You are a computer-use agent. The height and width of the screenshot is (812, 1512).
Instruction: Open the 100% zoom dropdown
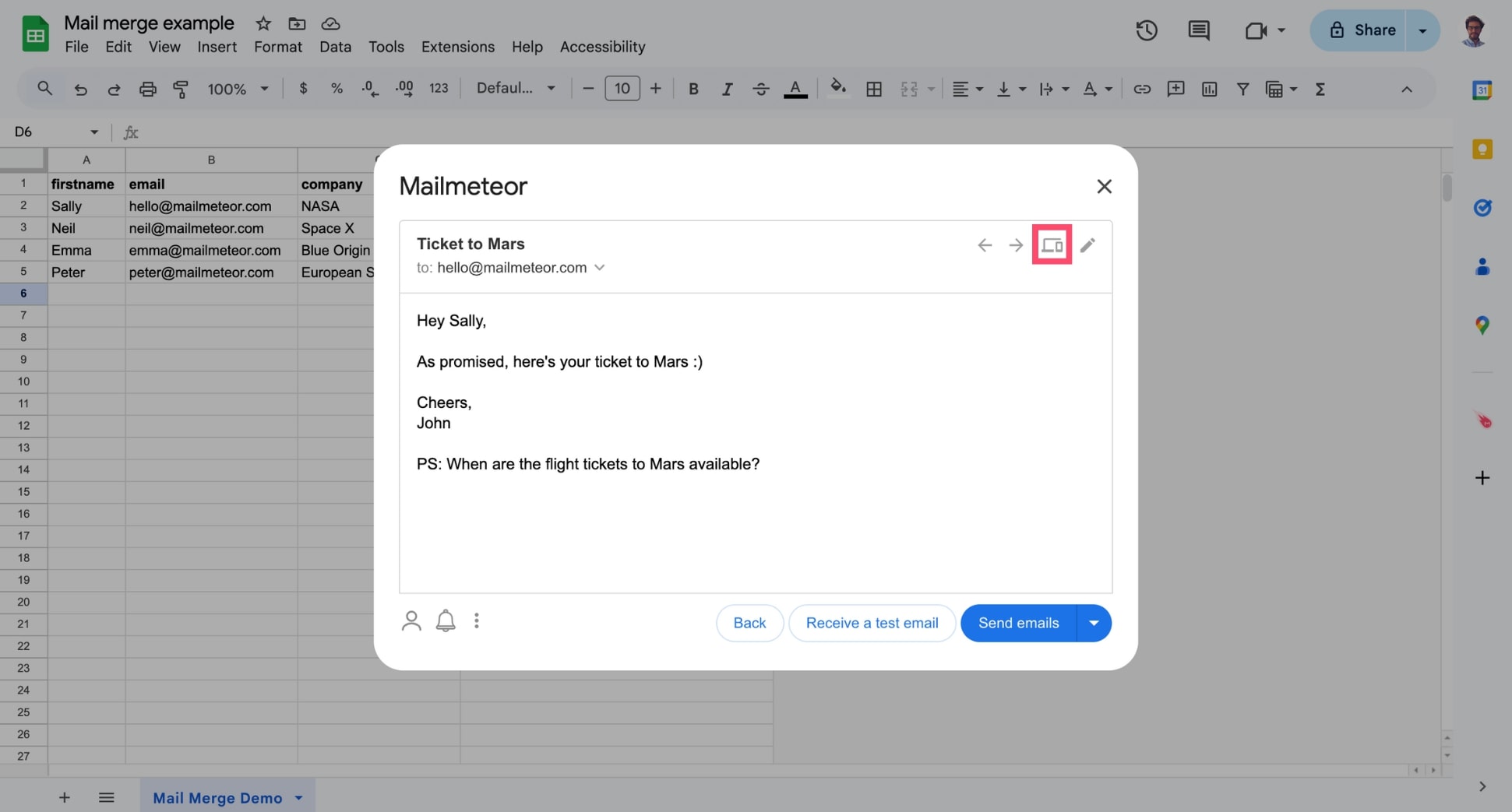(237, 89)
